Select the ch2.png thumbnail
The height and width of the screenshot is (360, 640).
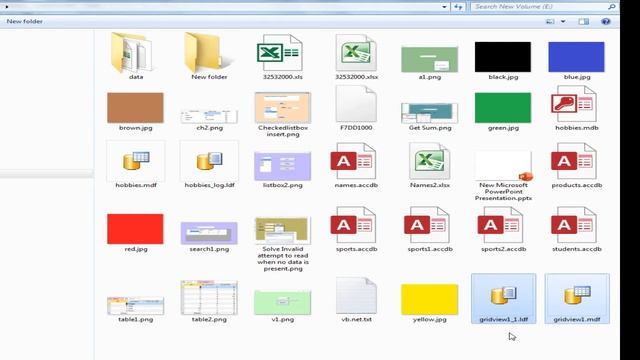pos(209,116)
